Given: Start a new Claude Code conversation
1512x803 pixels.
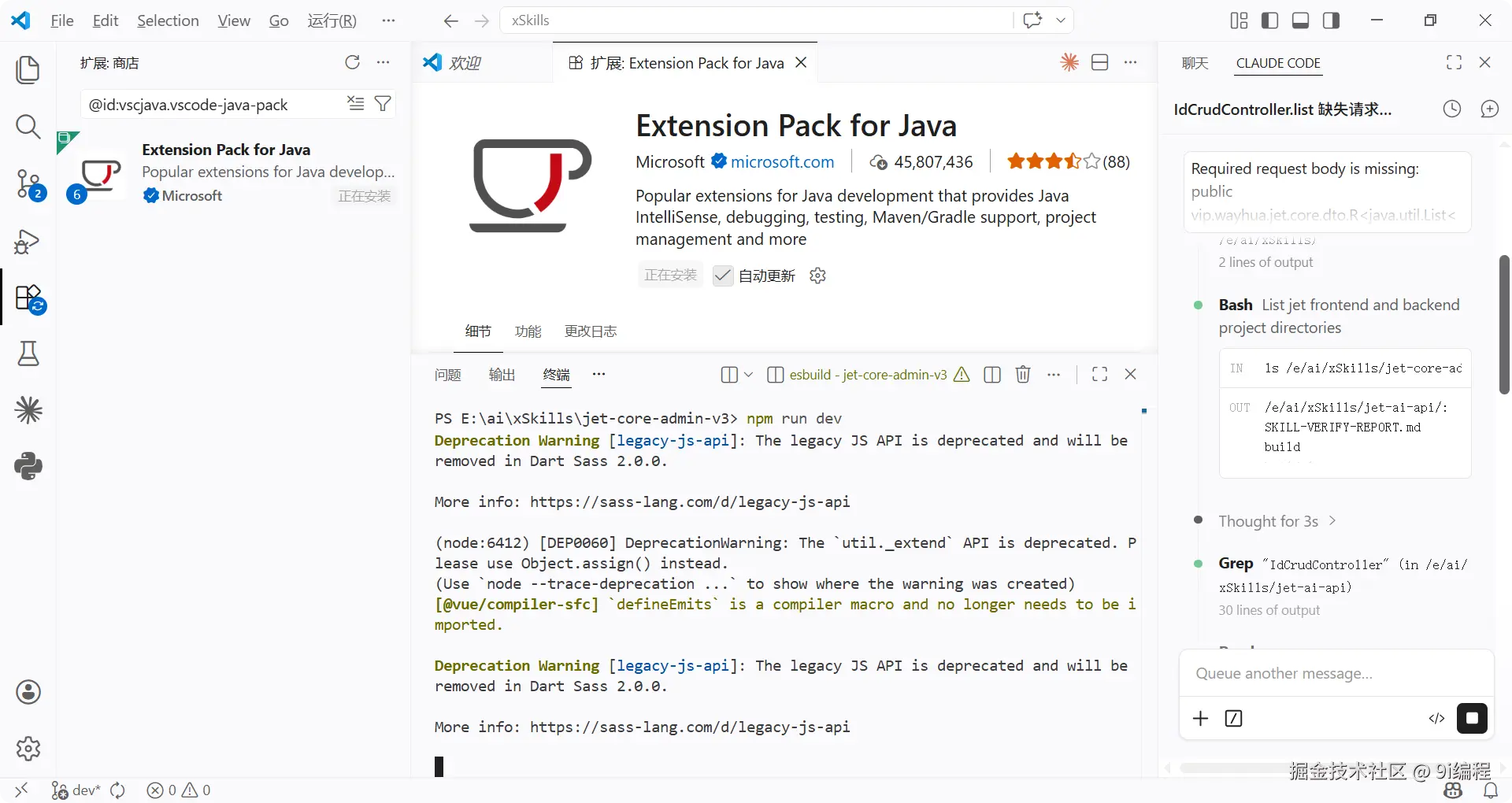Looking at the screenshot, I should [x=1489, y=109].
